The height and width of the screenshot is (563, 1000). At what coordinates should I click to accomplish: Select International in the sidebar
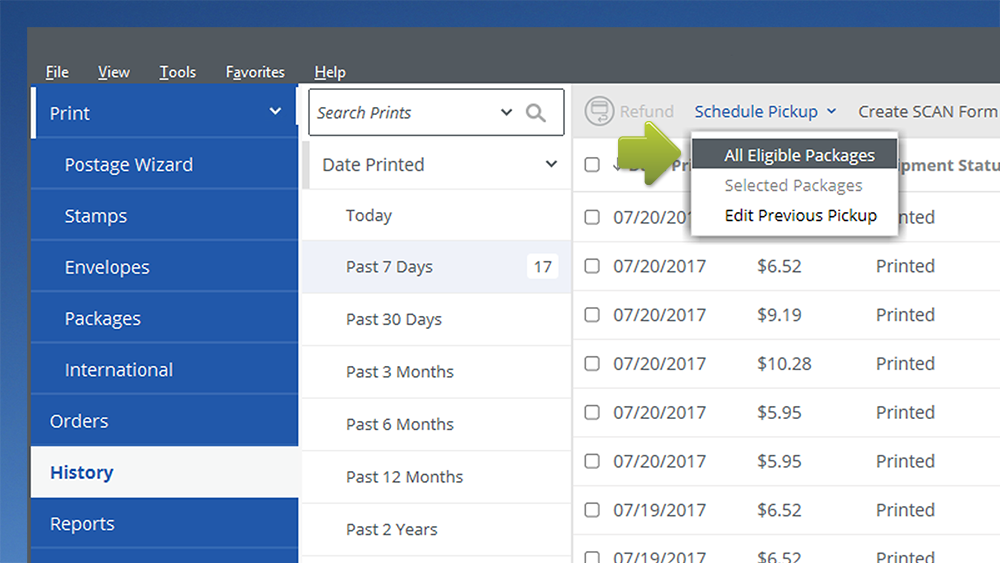(165, 370)
